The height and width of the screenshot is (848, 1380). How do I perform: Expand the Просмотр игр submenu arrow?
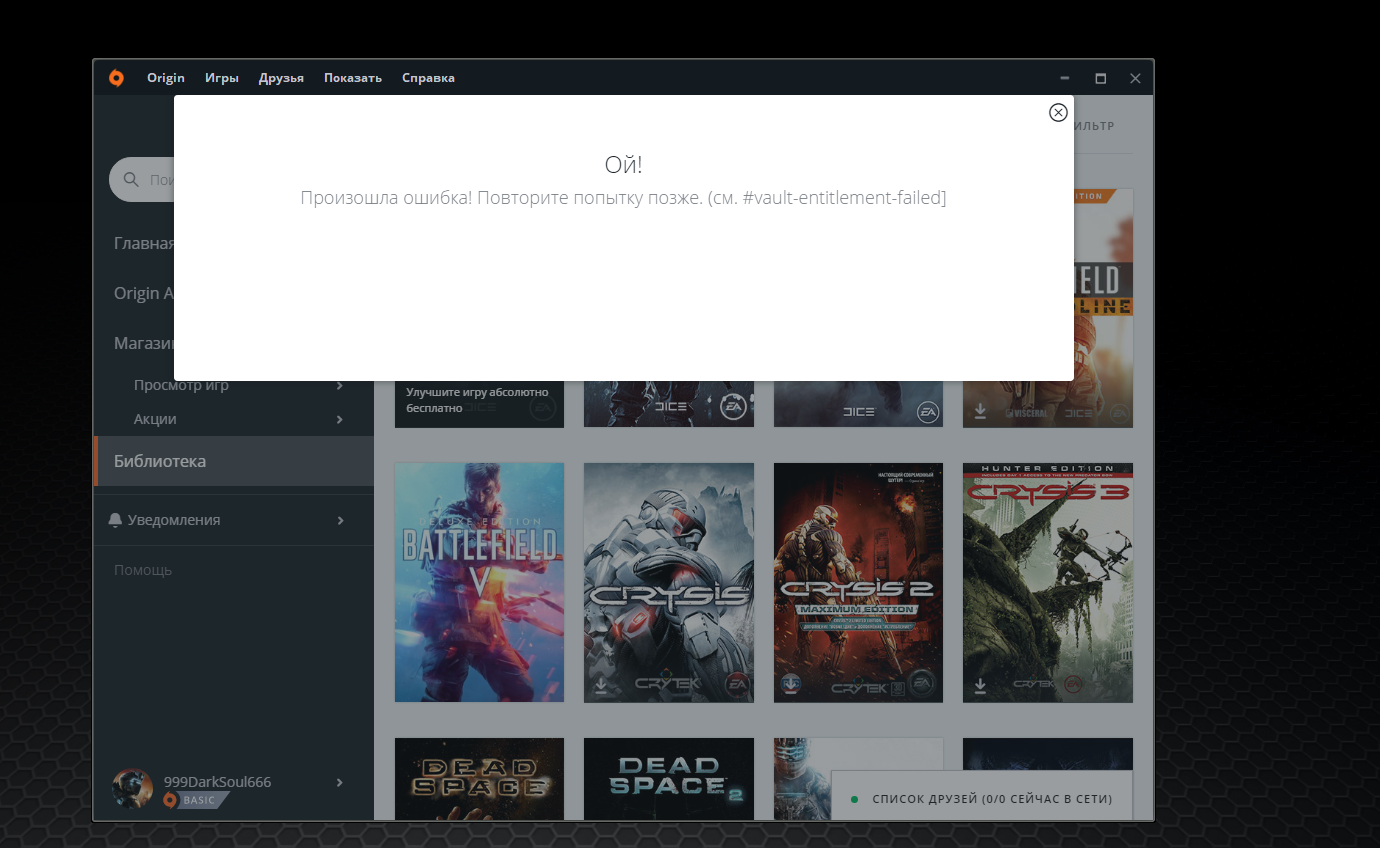tap(340, 385)
